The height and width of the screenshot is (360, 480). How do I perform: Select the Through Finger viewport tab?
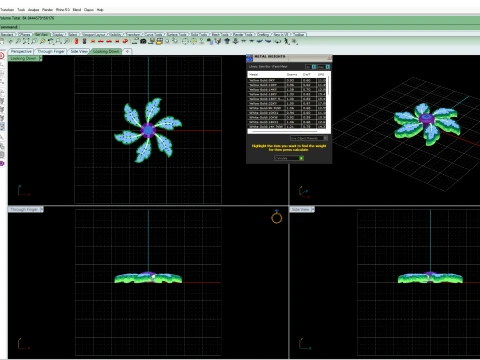point(51,51)
